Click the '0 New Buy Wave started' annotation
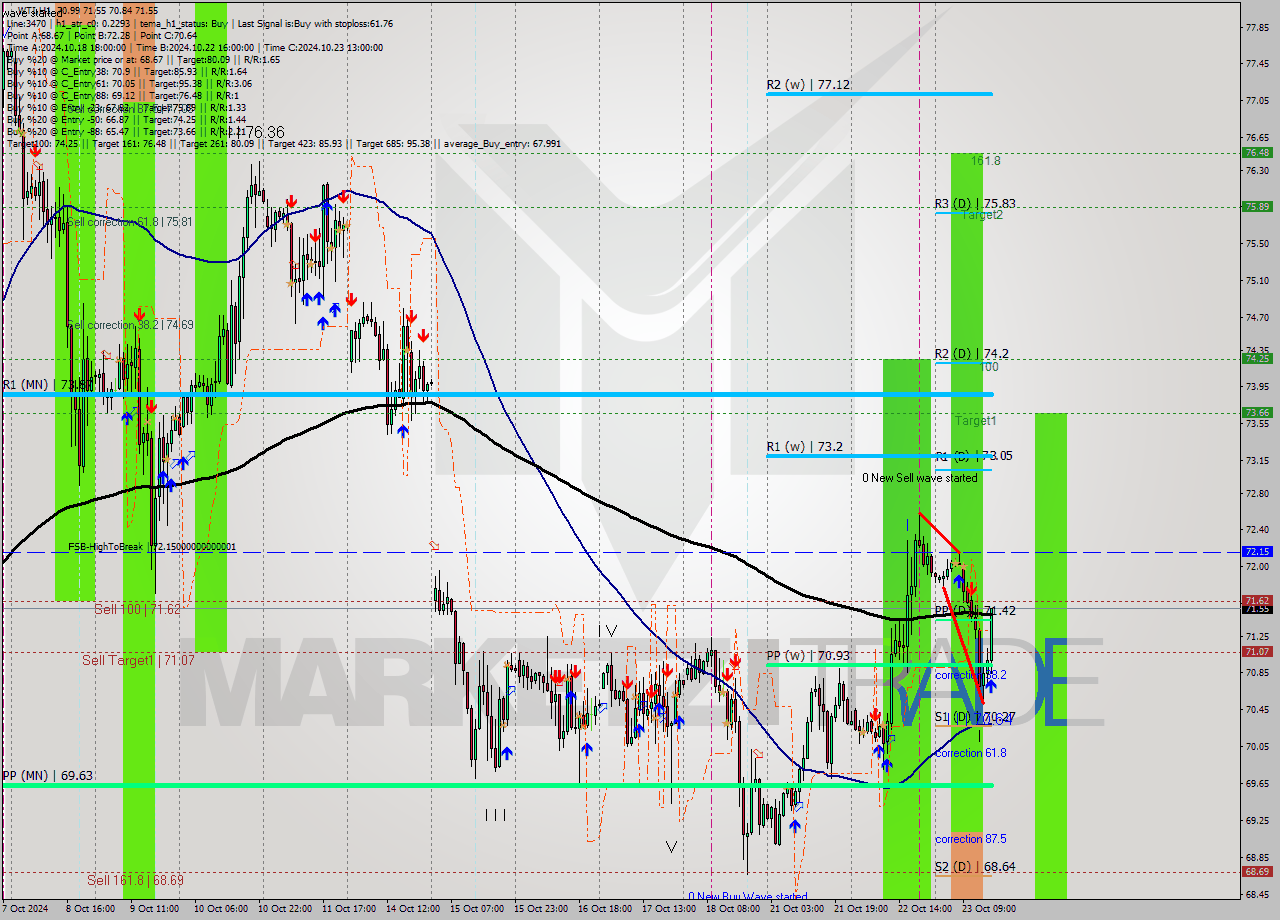Image resolution: width=1280 pixels, height=920 pixels. (x=747, y=897)
